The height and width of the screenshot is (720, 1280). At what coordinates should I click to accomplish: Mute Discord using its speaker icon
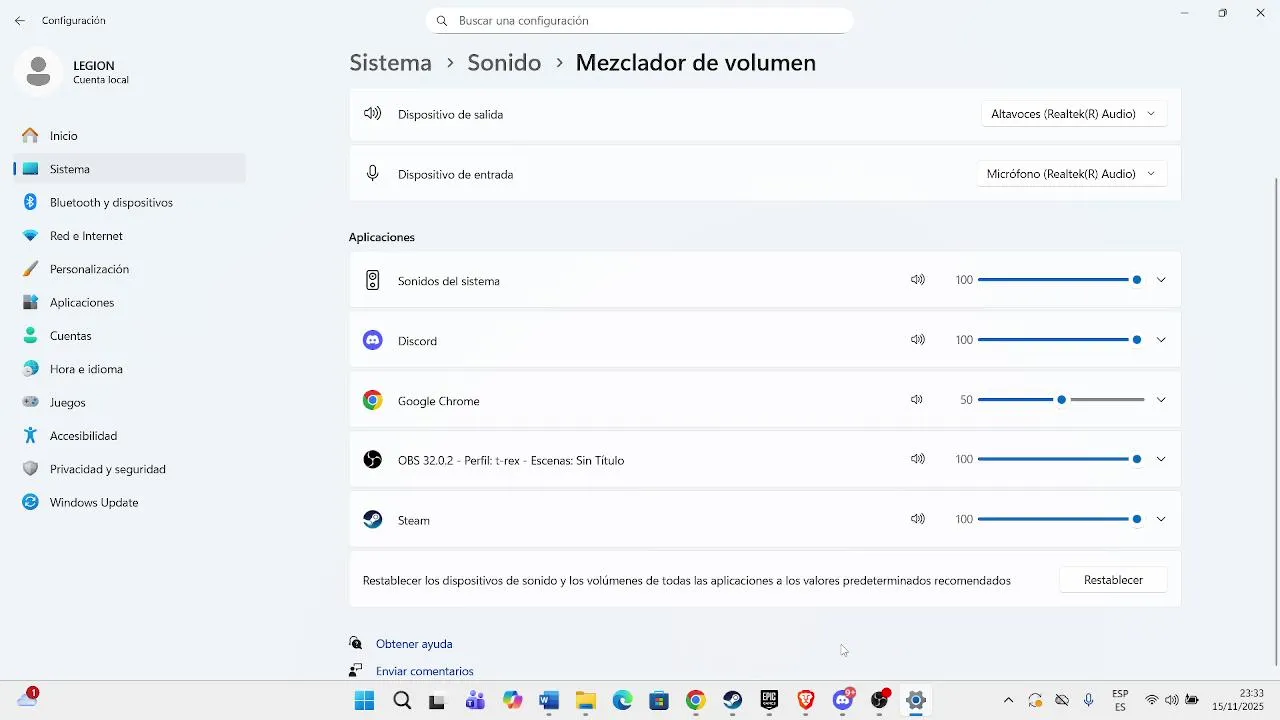click(917, 340)
